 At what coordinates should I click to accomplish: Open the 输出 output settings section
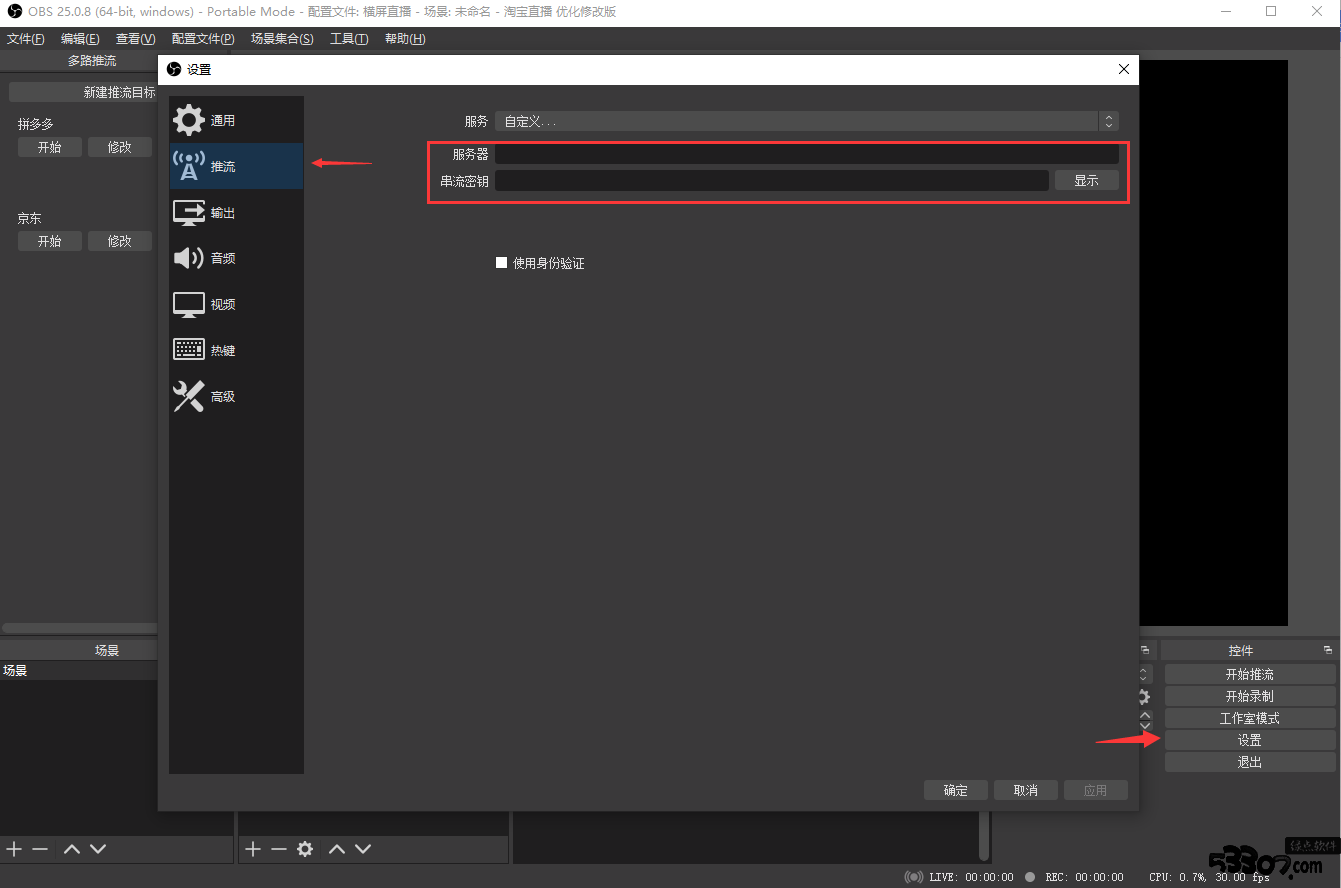point(236,213)
